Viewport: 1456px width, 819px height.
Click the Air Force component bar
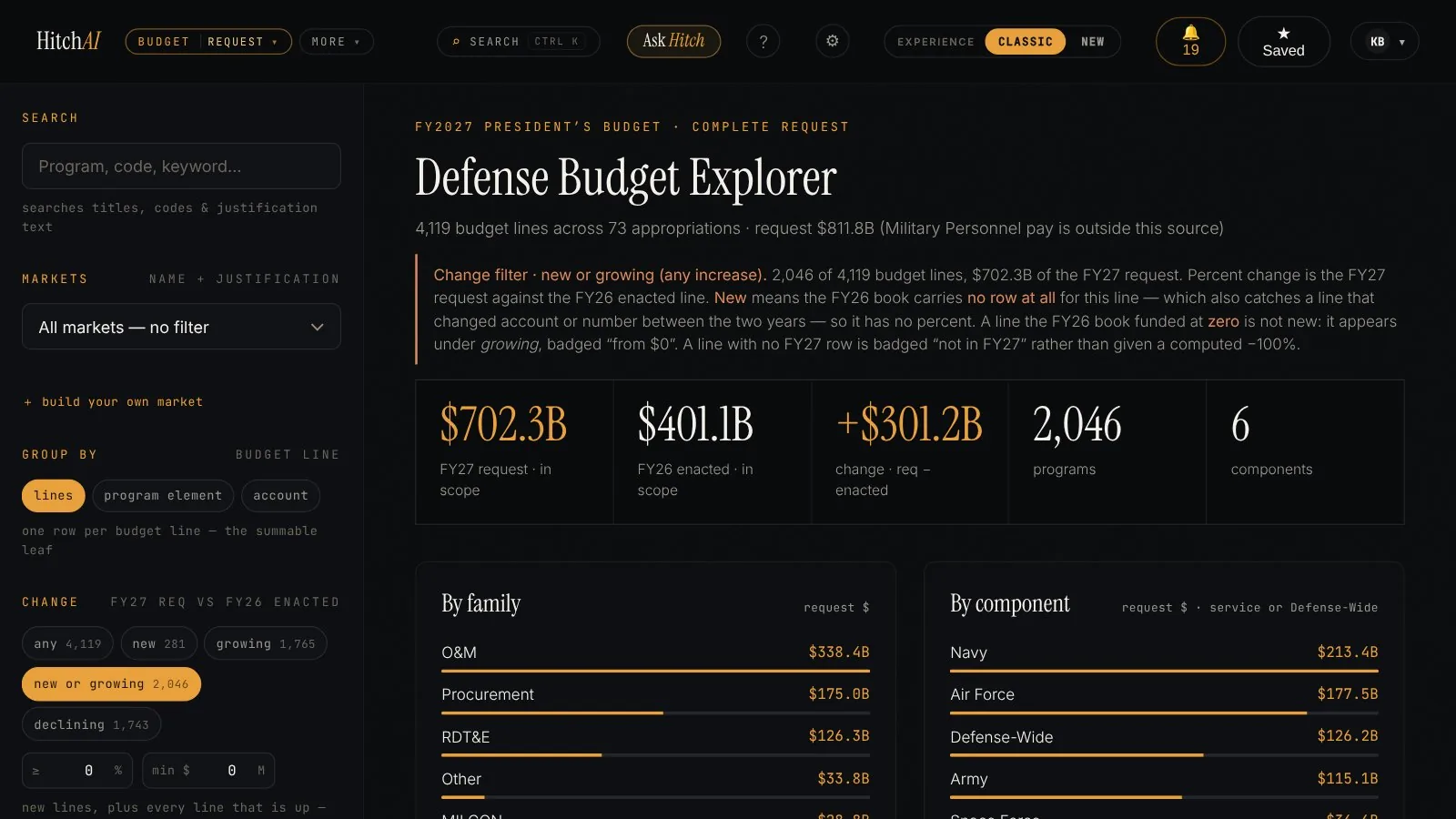point(1164,713)
